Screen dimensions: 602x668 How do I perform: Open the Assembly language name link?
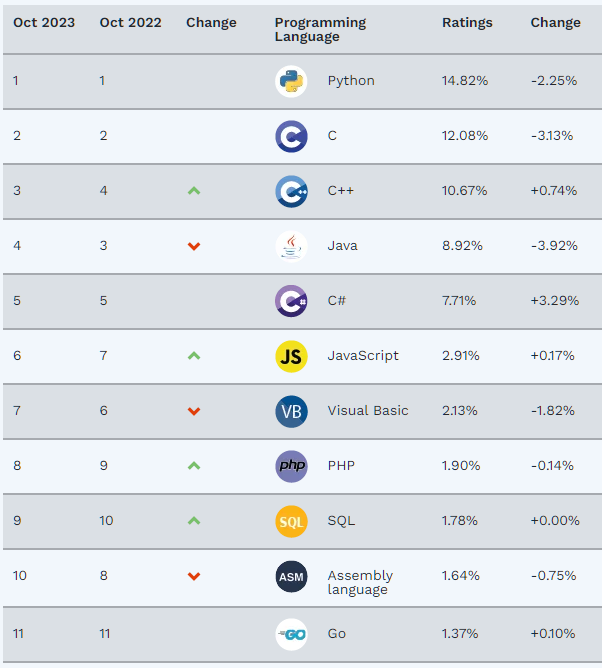point(360,582)
